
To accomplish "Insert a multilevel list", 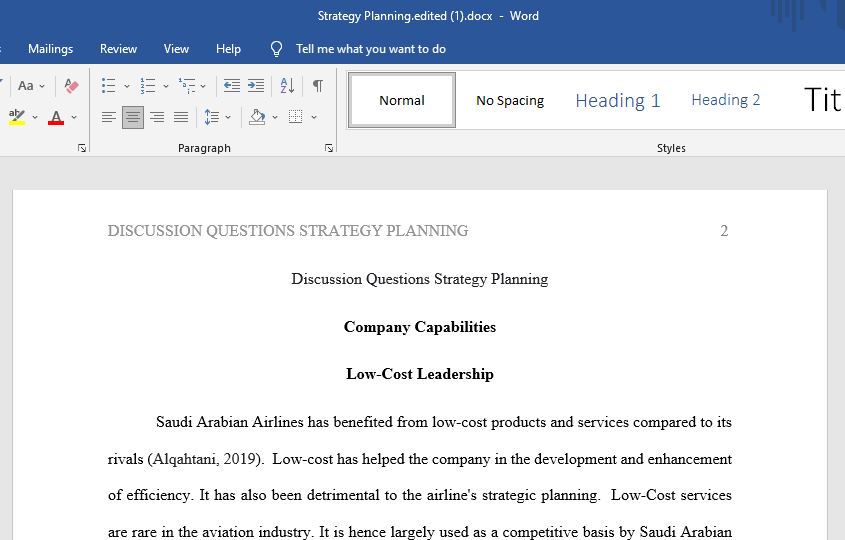I will [187, 86].
